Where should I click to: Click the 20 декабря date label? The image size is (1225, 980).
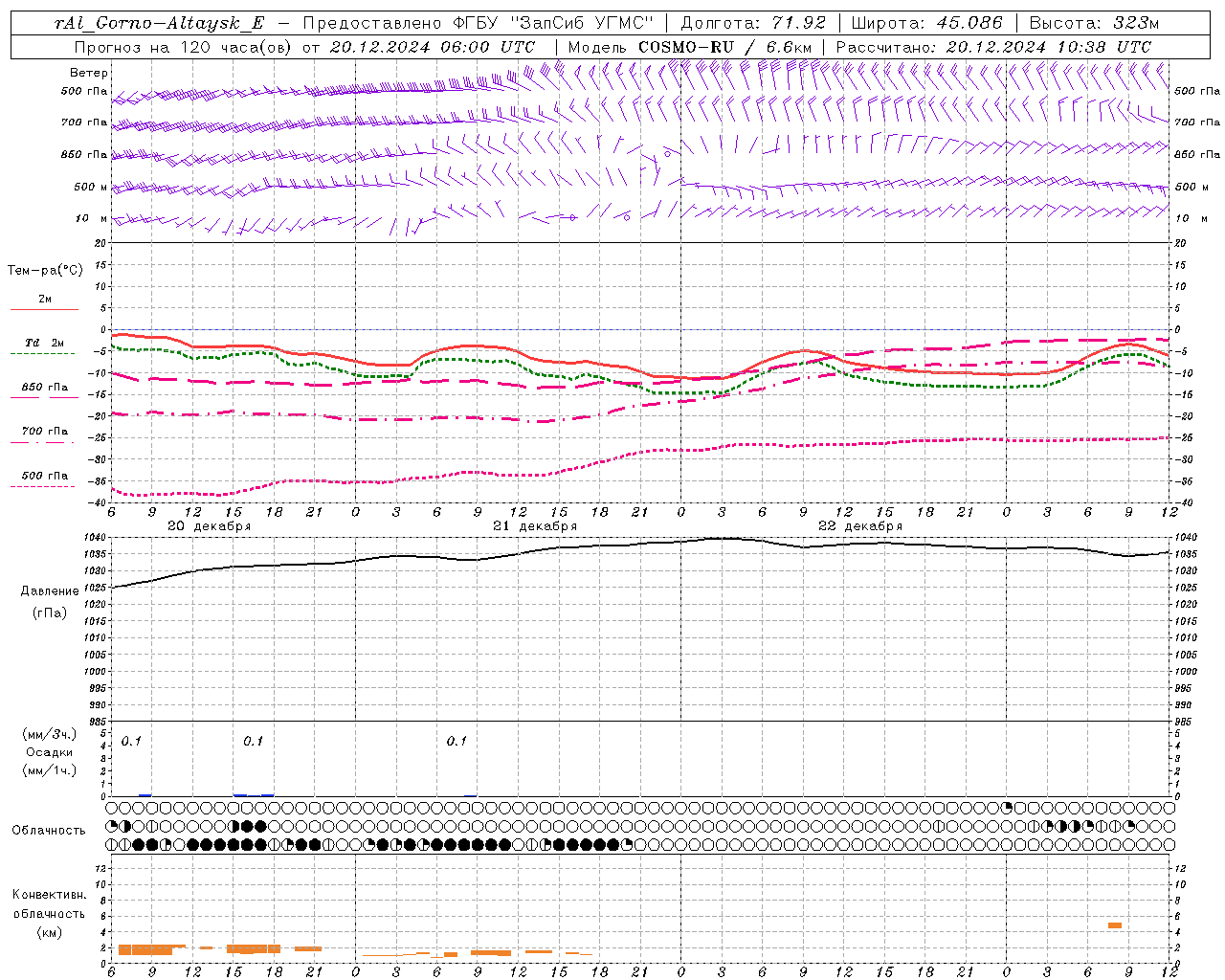point(210,526)
